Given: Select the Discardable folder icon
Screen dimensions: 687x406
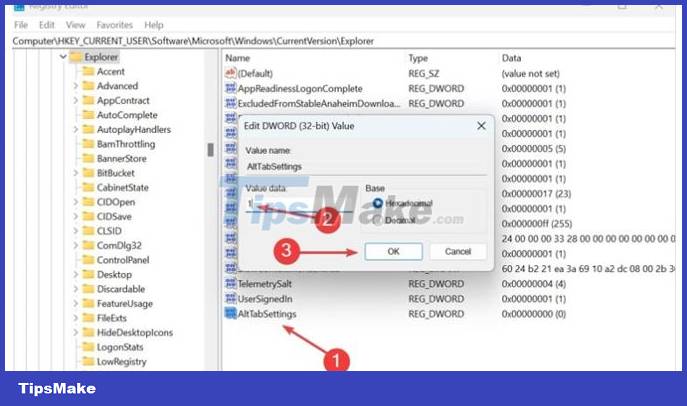Looking at the screenshot, I should click(89, 289).
